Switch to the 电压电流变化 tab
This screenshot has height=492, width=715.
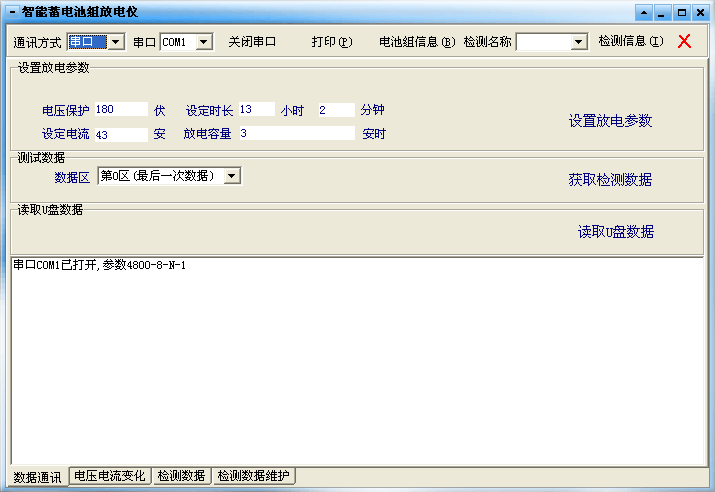[x=109, y=476]
